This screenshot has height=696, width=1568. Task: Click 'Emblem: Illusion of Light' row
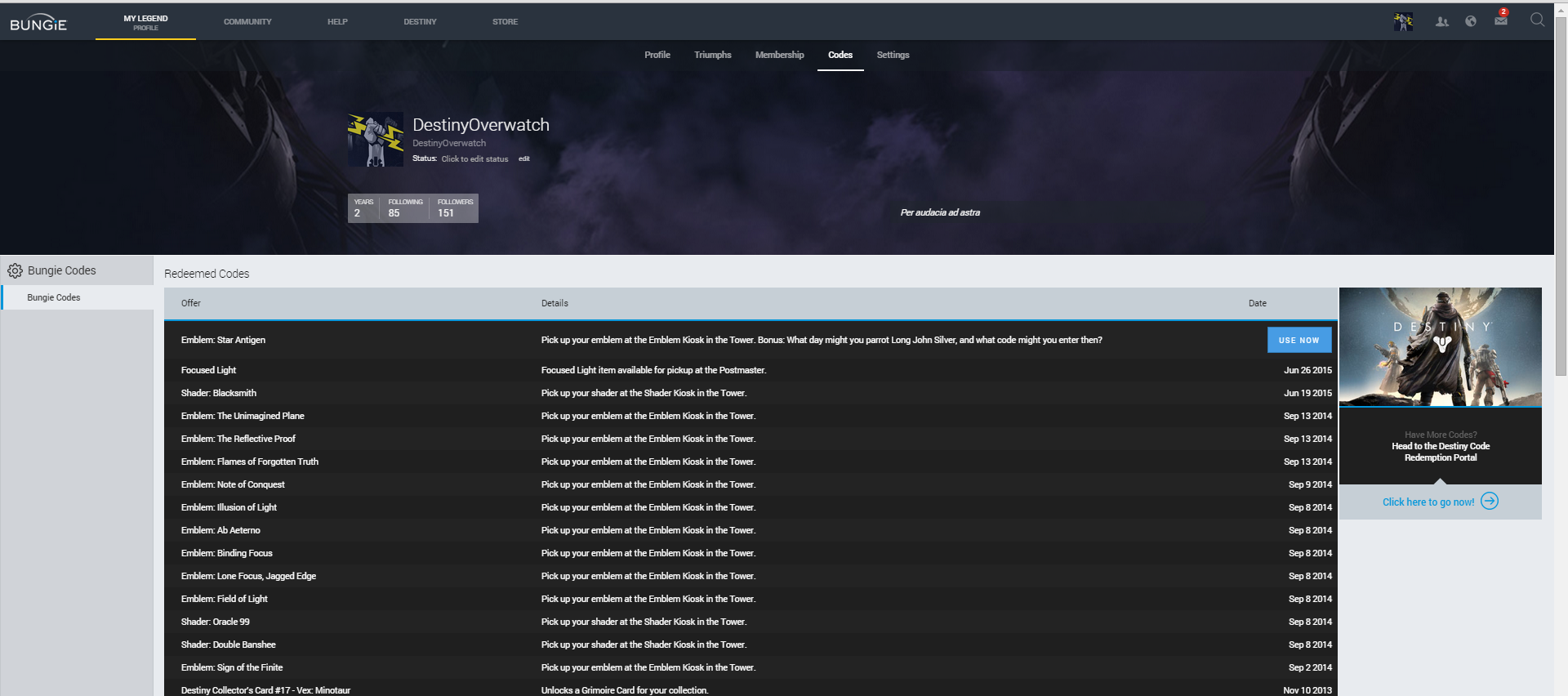(751, 507)
